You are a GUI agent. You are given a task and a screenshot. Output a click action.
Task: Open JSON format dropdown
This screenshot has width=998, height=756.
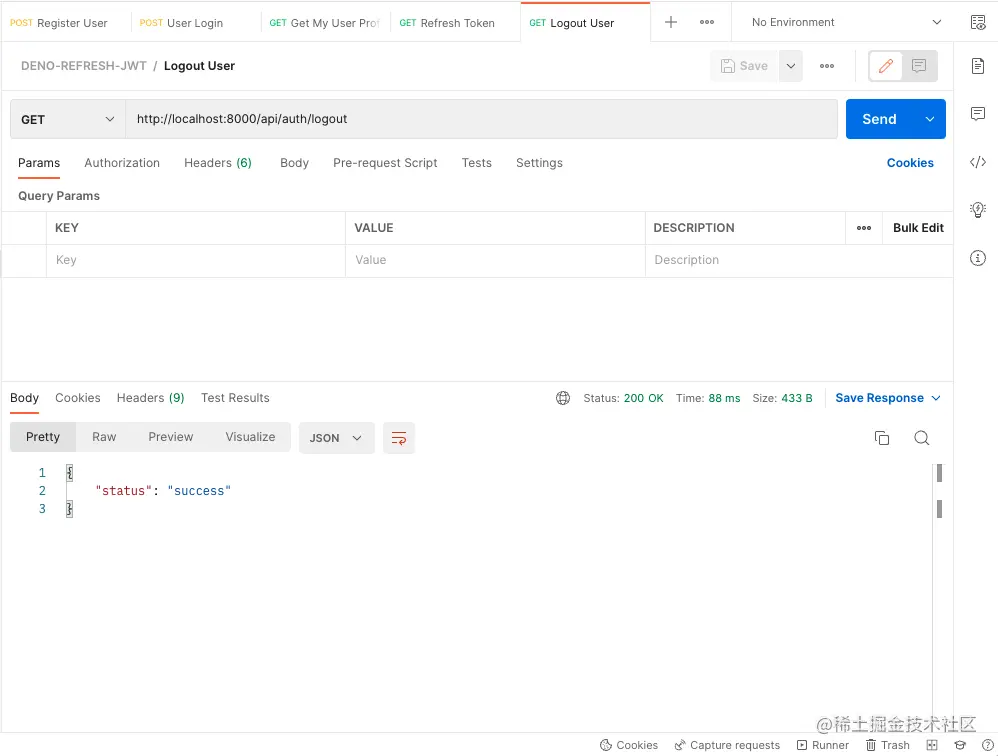(336, 438)
